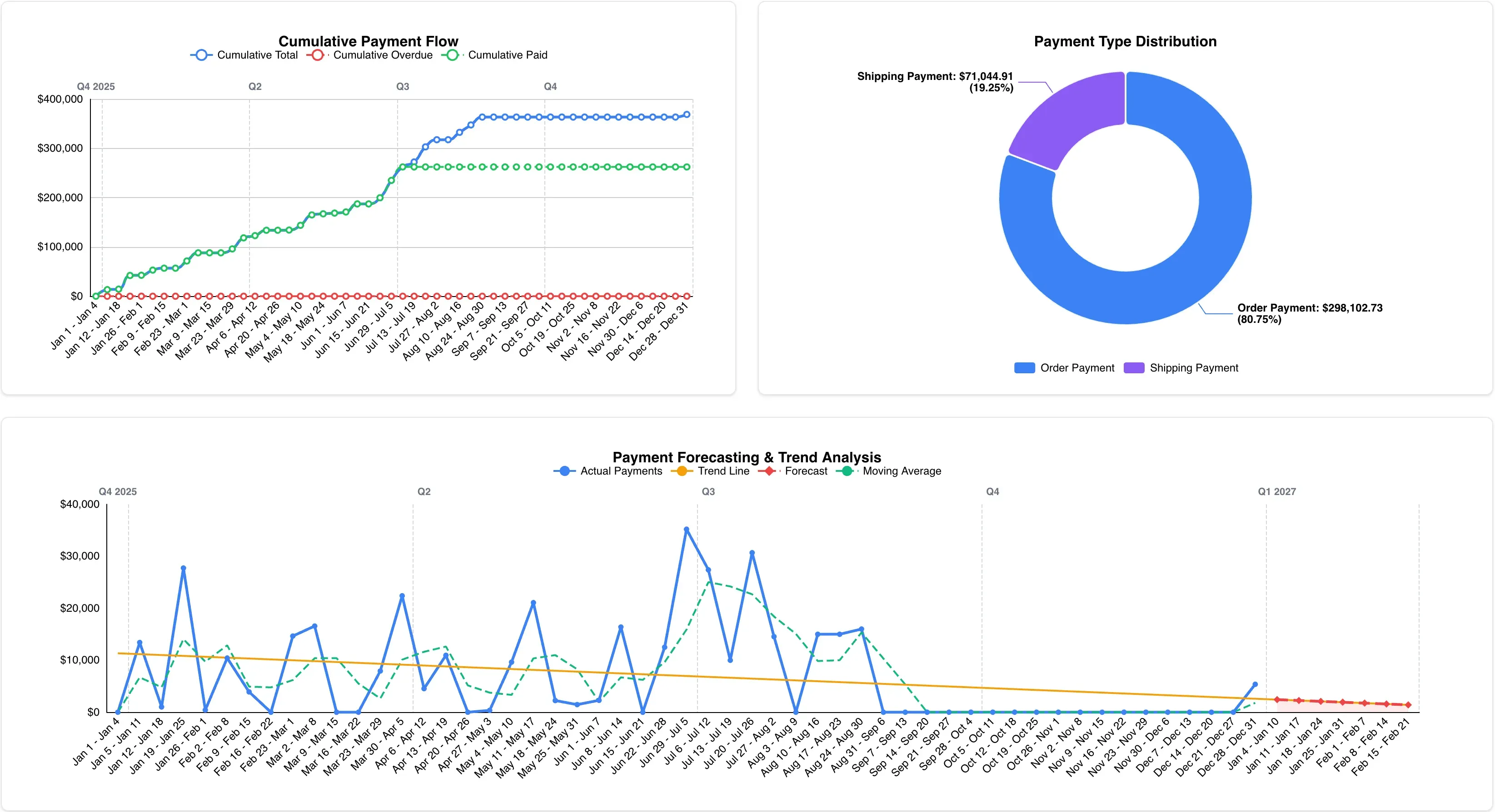The width and height of the screenshot is (1495, 812).
Task: Toggle Forecast legend series
Action: (793, 471)
